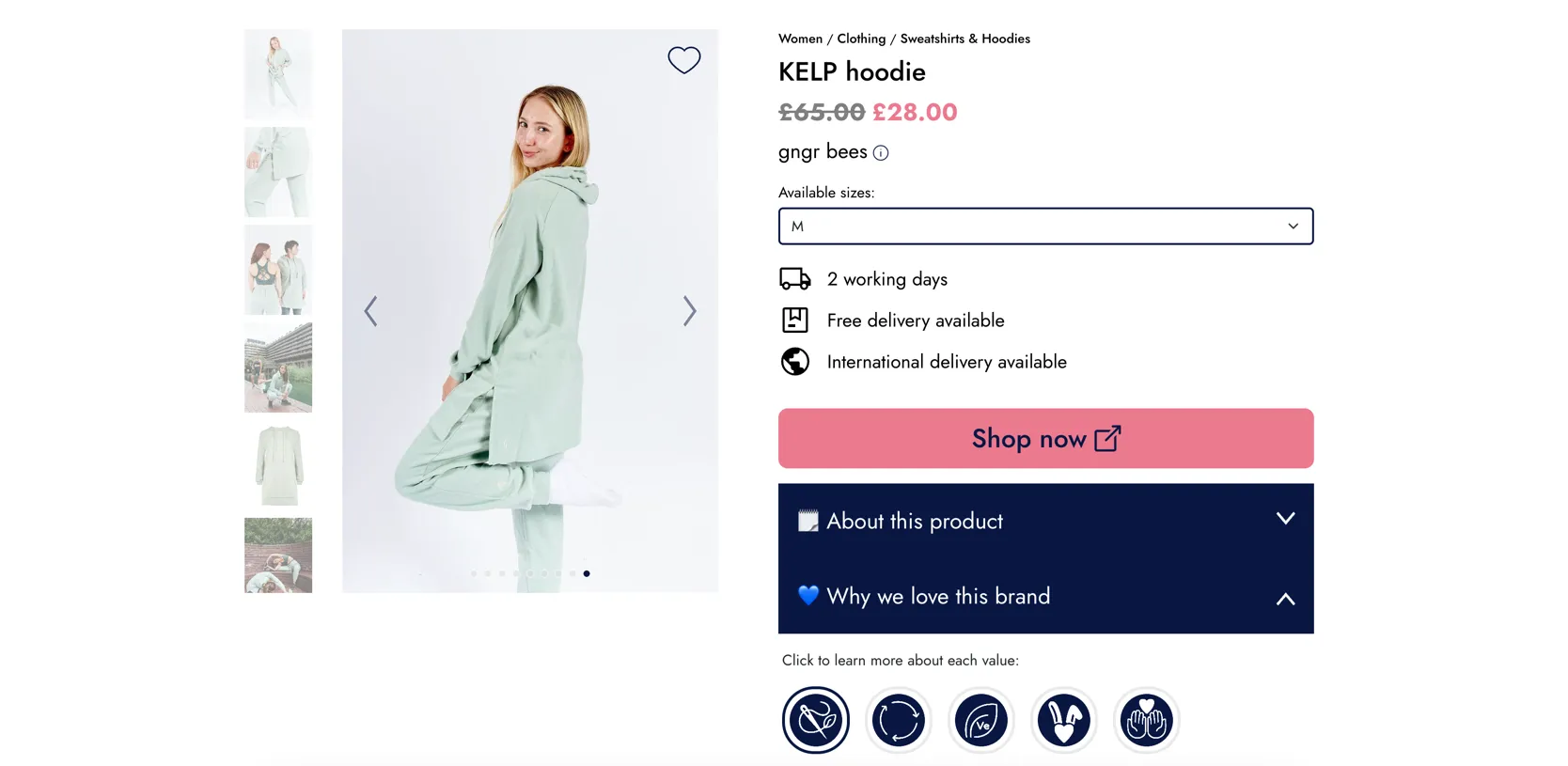Go to Sweatshirts & Hoodies category
1568x766 pixels.
click(964, 39)
